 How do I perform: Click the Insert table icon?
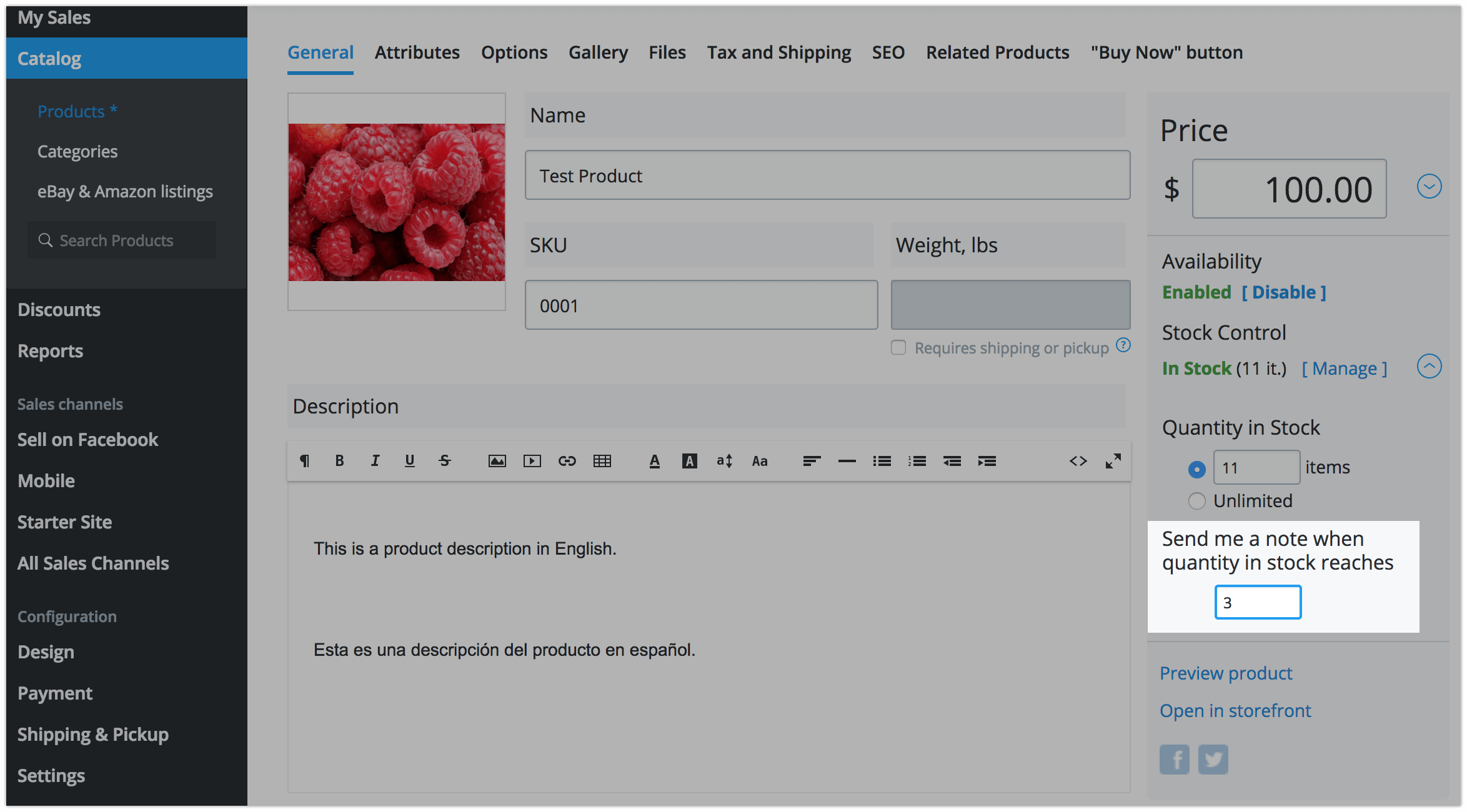[602, 461]
